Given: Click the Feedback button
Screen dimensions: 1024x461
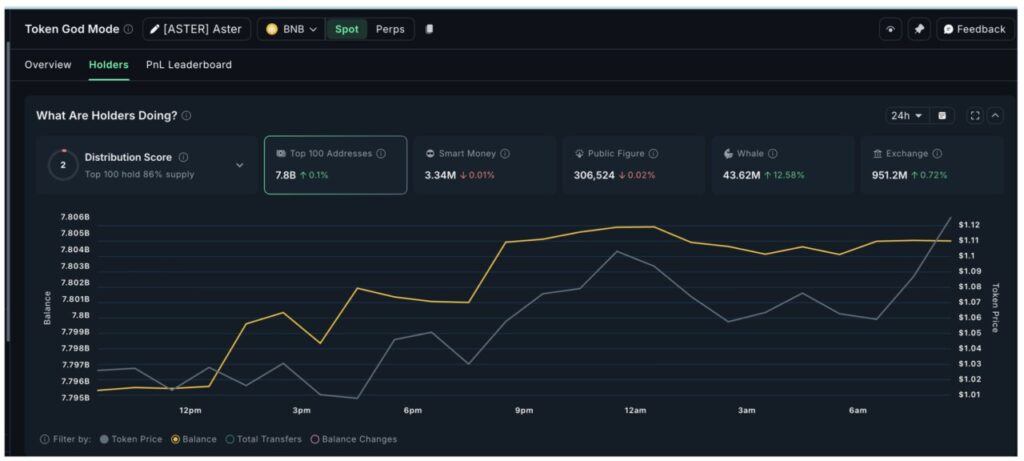Looking at the screenshot, I should 973,29.
